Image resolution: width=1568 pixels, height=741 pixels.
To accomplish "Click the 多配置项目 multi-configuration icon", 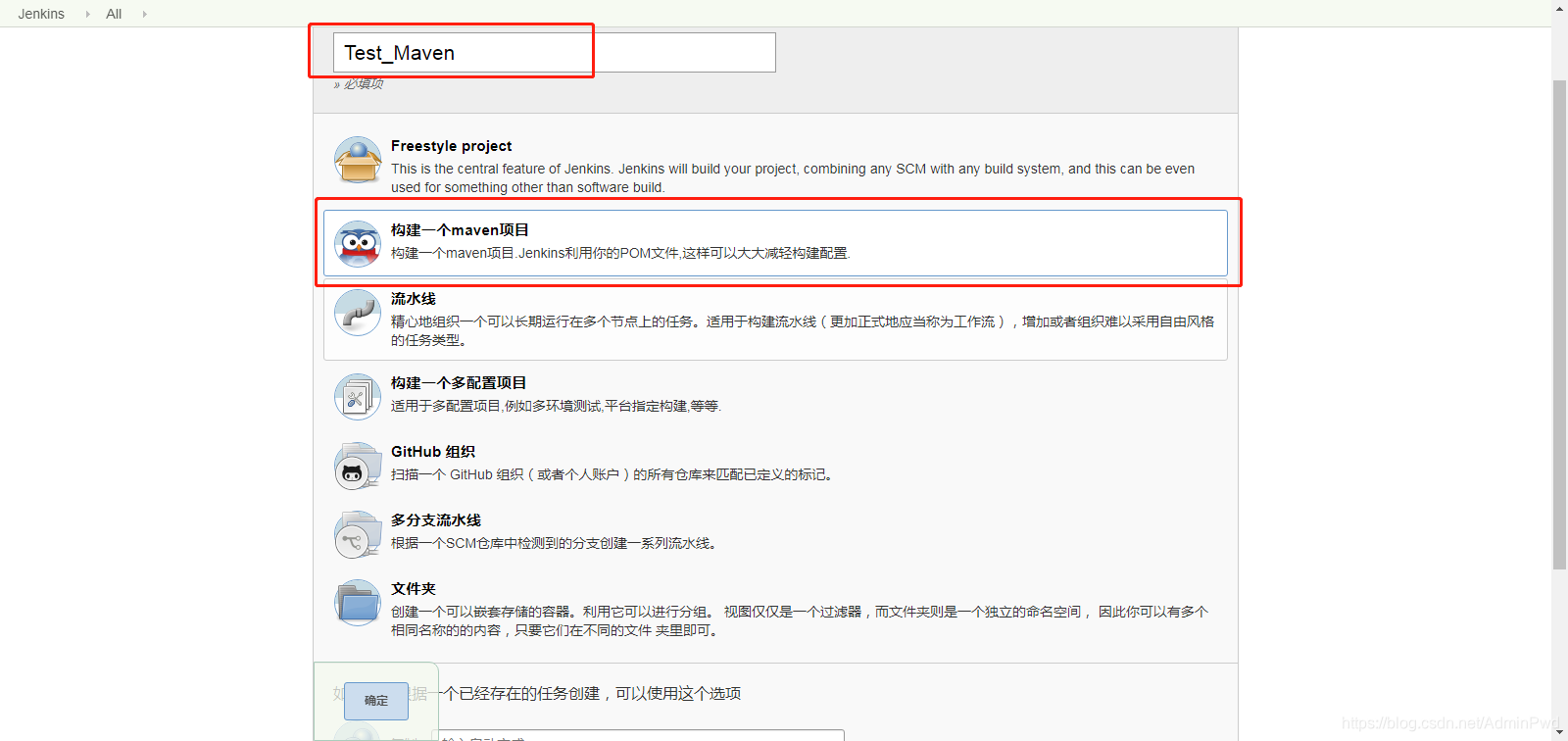I will (x=358, y=397).
